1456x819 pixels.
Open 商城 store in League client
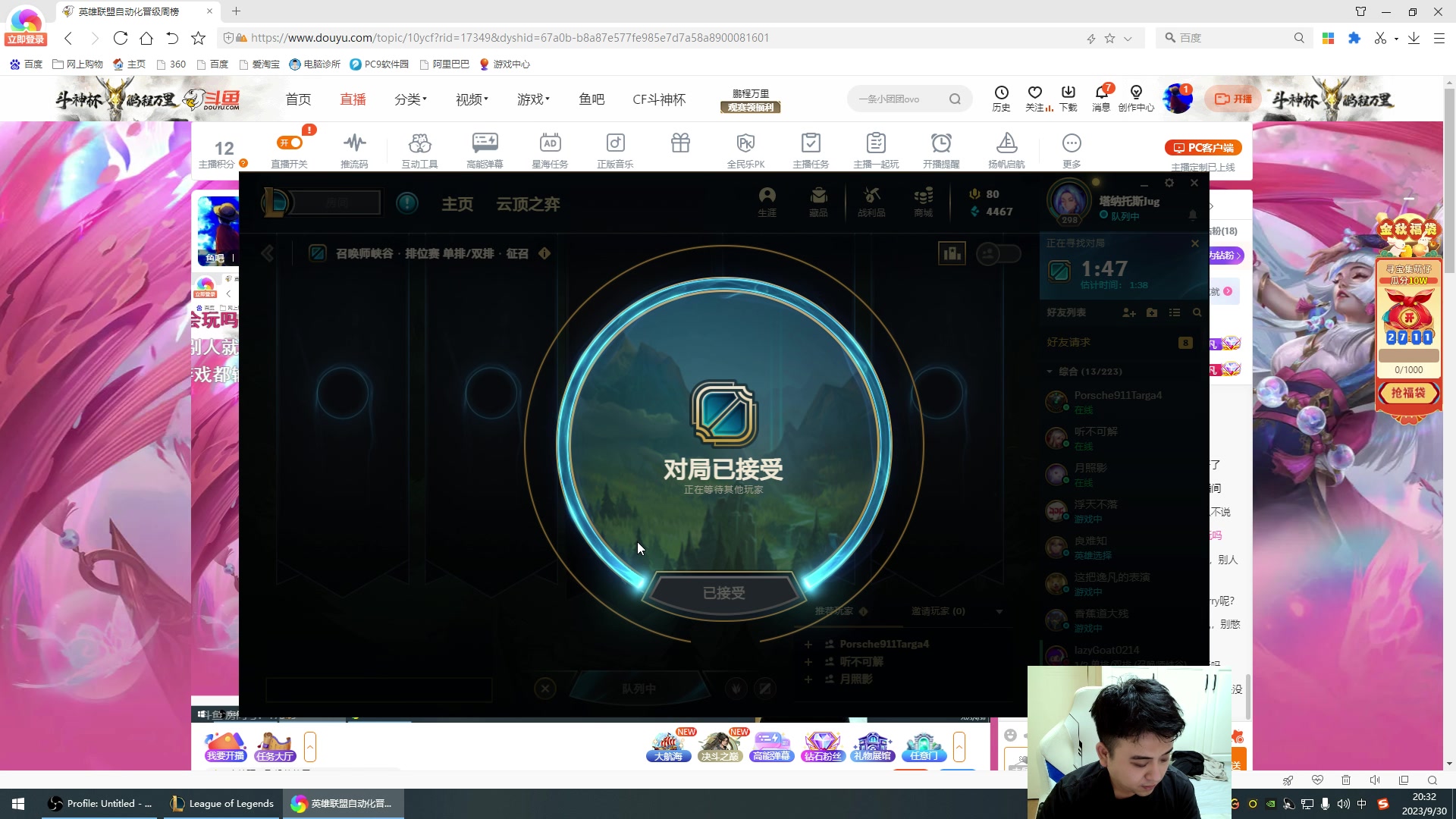(x=924, y=202)
